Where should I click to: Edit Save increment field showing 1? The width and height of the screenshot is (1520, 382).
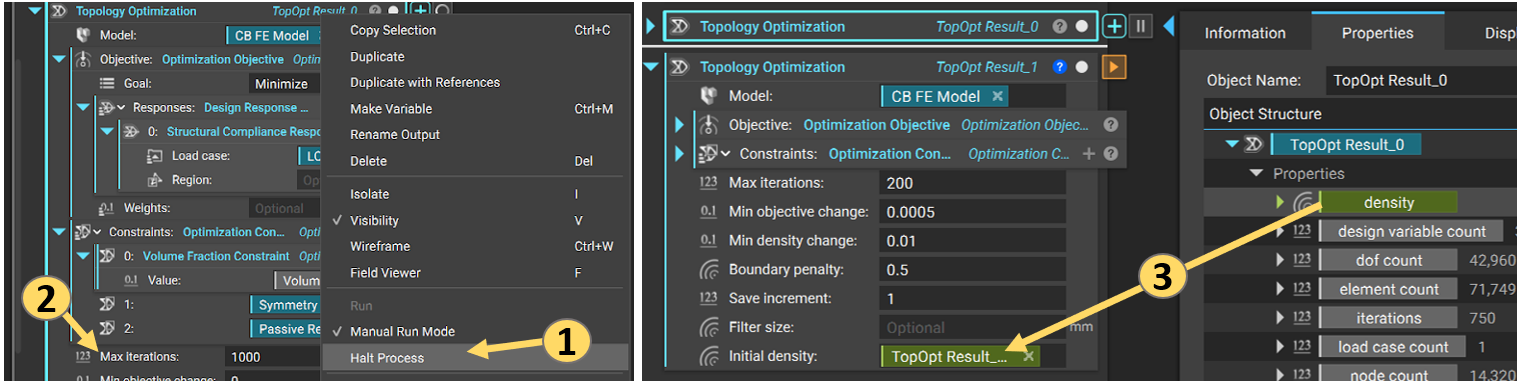coord(972,298)
